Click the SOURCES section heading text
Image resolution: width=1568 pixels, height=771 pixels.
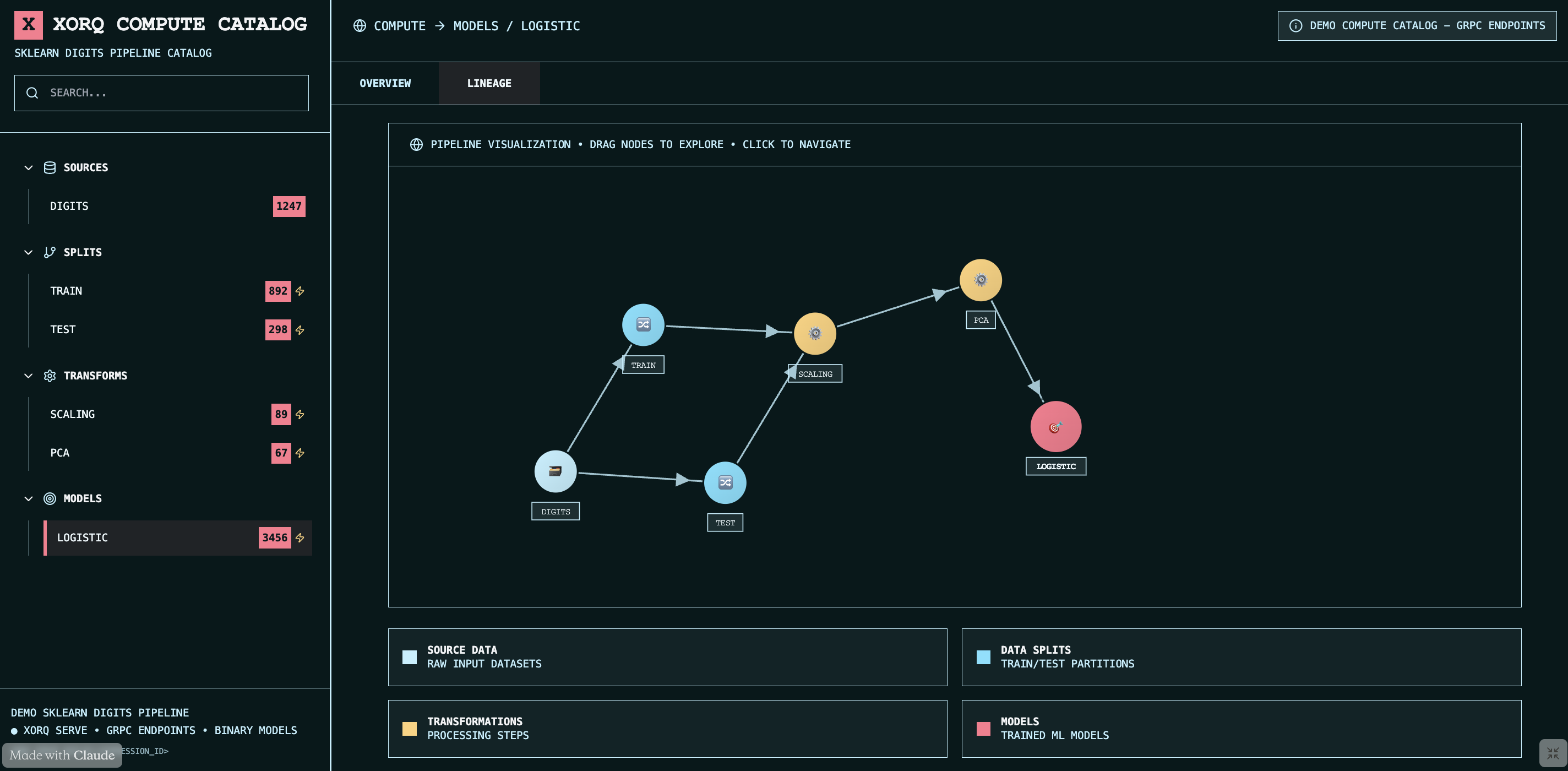(86, 167)
